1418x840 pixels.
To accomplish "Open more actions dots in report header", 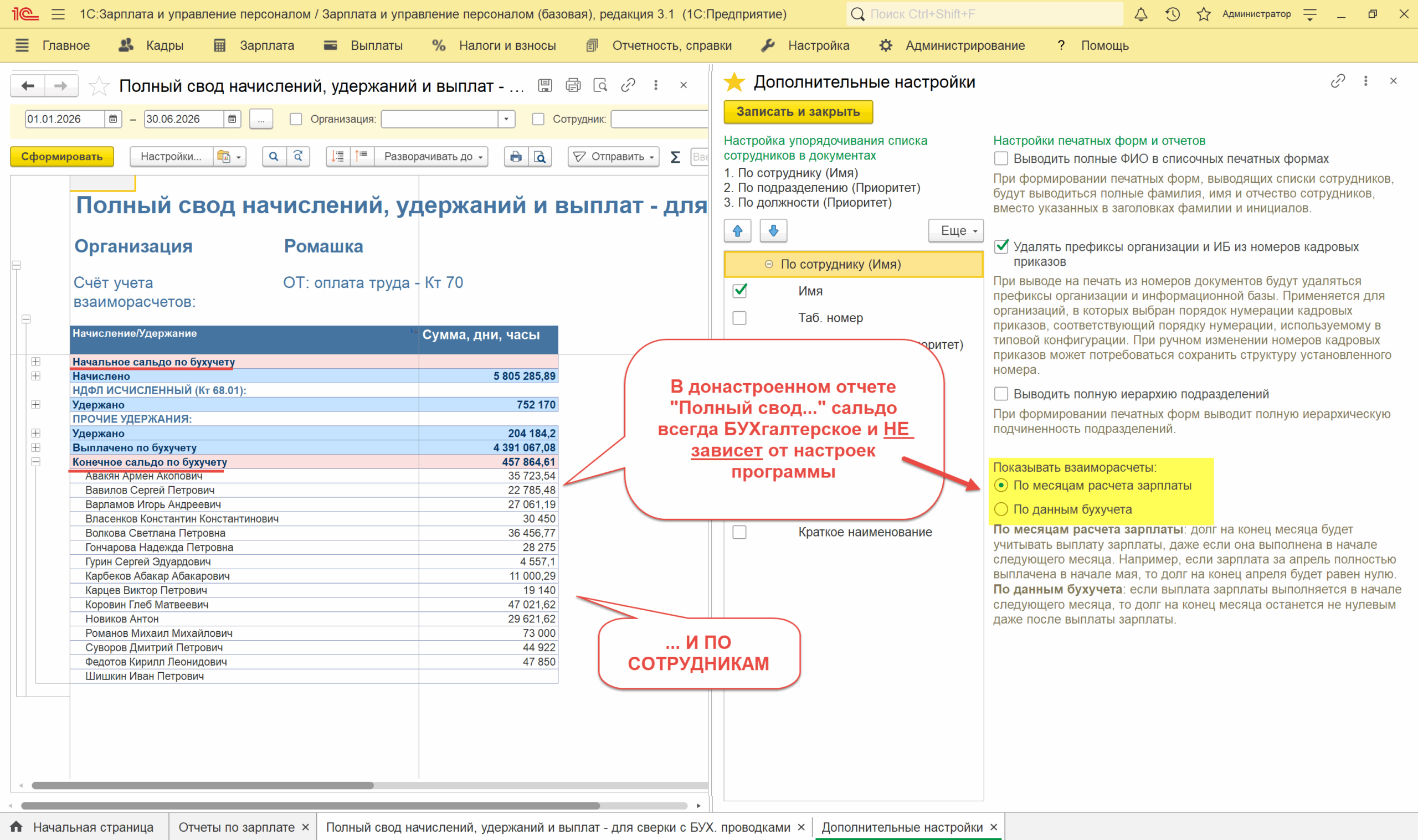I will pos(655,85).
